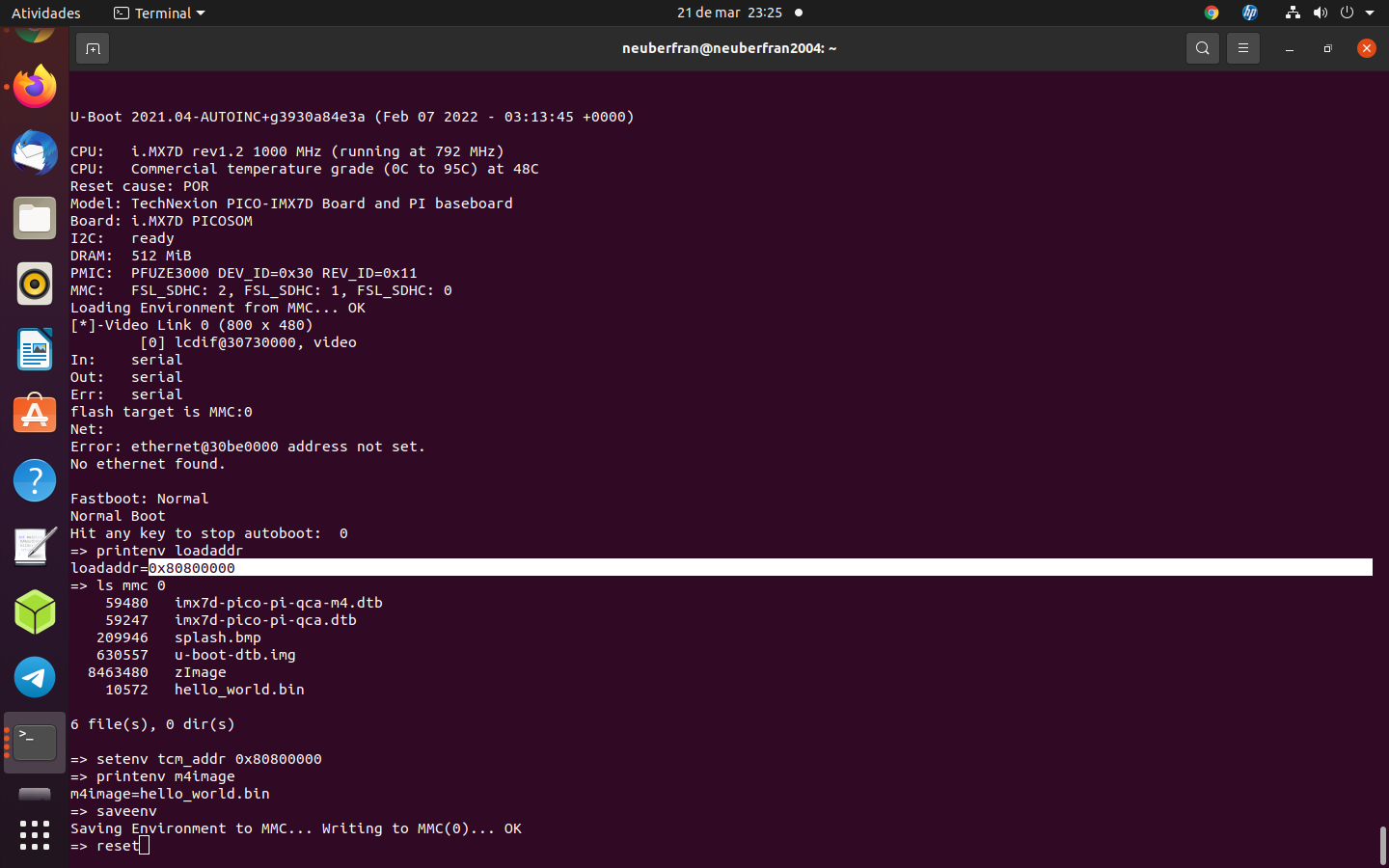Expand the system menu arrow

click(1370, 14)
